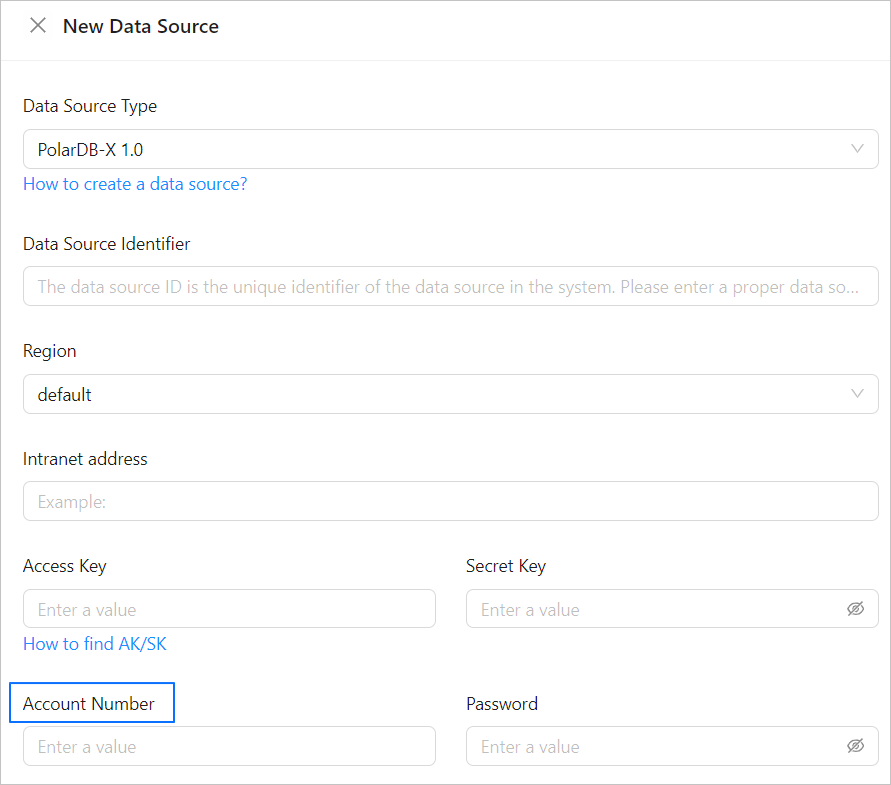Close the New Data Source panel
891x785 pixels.
tap(38, 26)
